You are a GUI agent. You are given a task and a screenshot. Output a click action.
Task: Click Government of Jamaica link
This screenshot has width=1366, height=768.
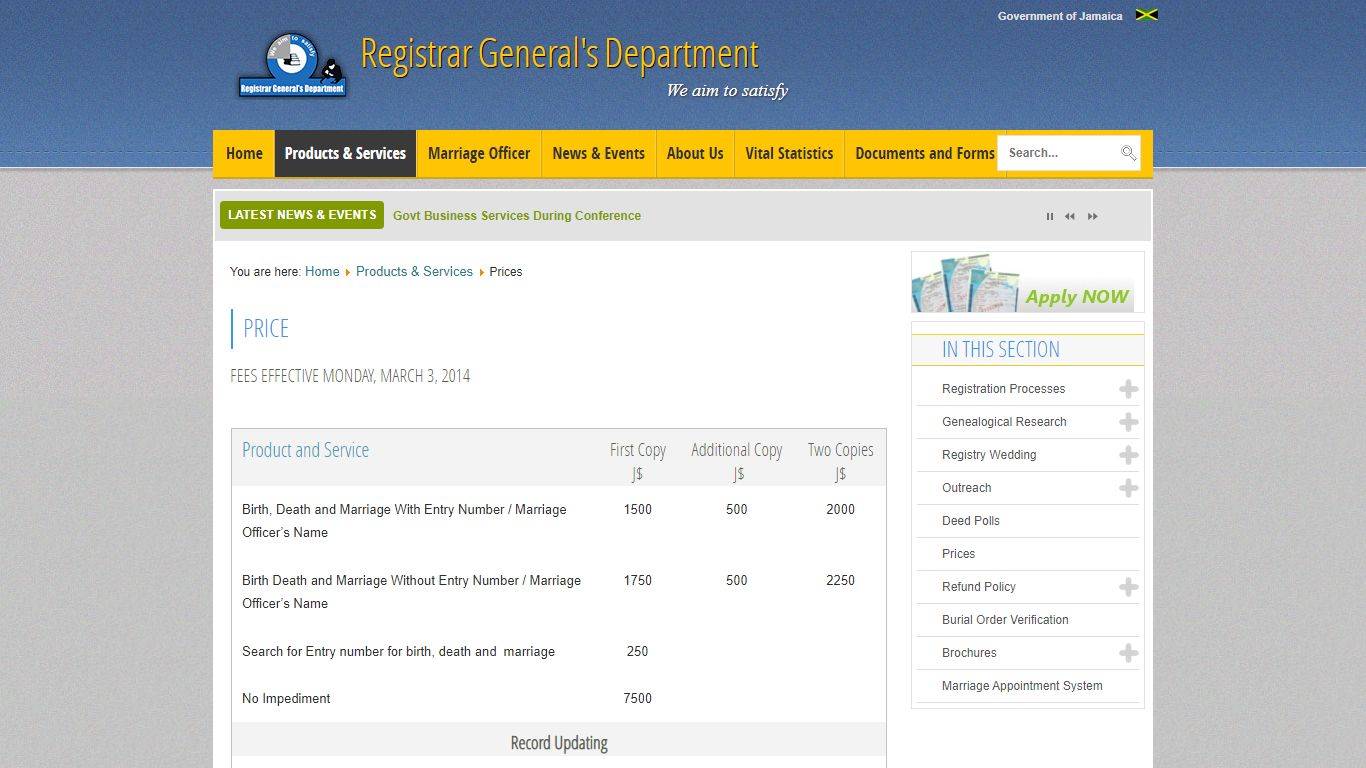point(1060,16)
